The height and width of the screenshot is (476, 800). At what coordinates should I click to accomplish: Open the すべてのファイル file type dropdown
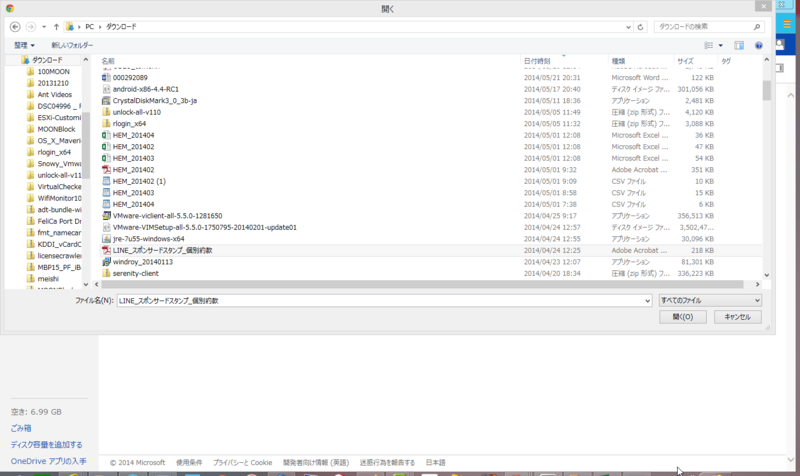point(710,300)
